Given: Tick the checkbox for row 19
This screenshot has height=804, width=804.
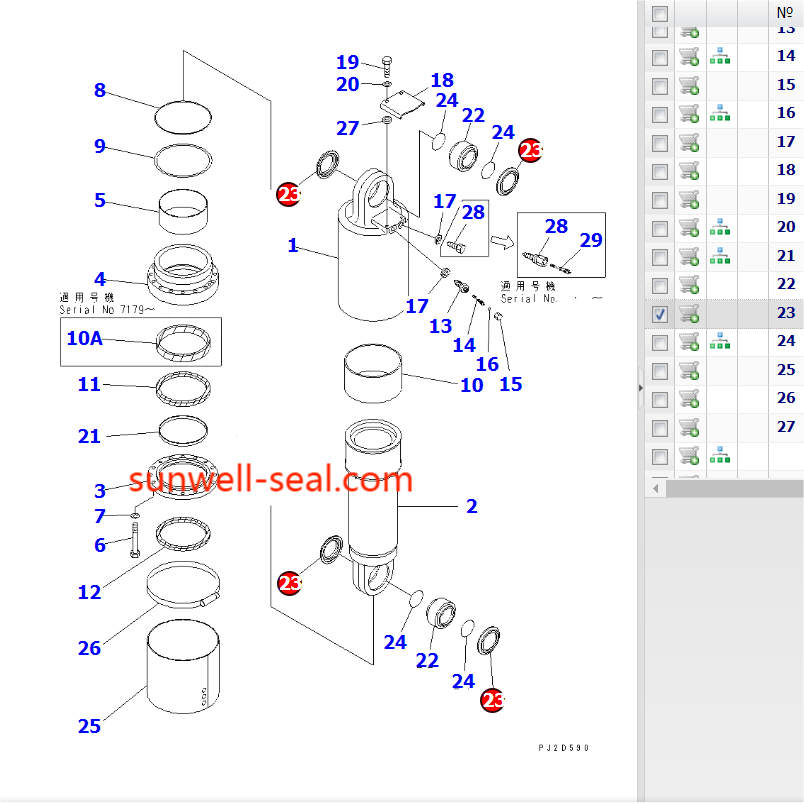Looking at the screenshot, I should [x=660, y=200].
